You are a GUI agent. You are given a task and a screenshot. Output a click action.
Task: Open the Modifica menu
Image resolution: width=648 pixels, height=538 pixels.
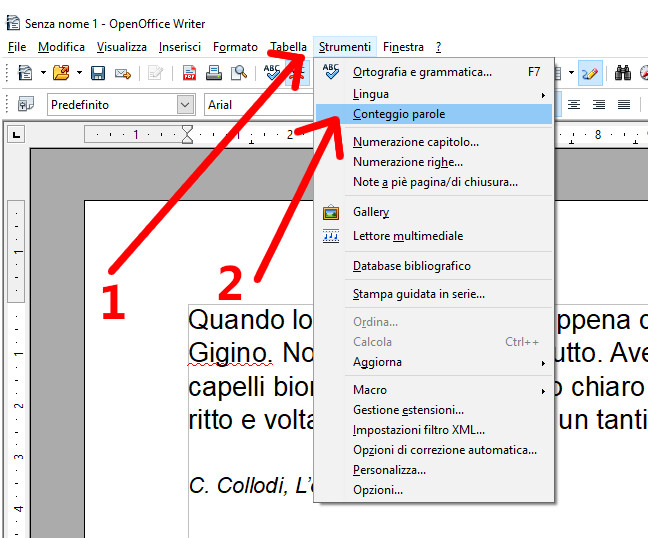pos(61,47)
